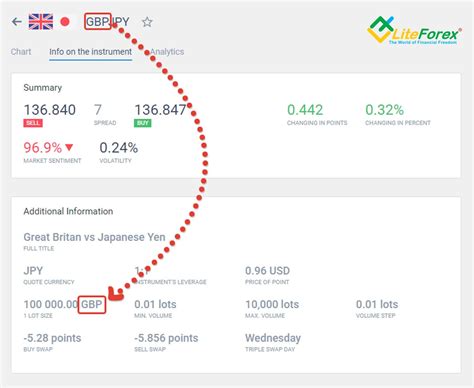Click the red SELL badge
The height and width of the screenshot is (388, 474).
click(33, 123)
